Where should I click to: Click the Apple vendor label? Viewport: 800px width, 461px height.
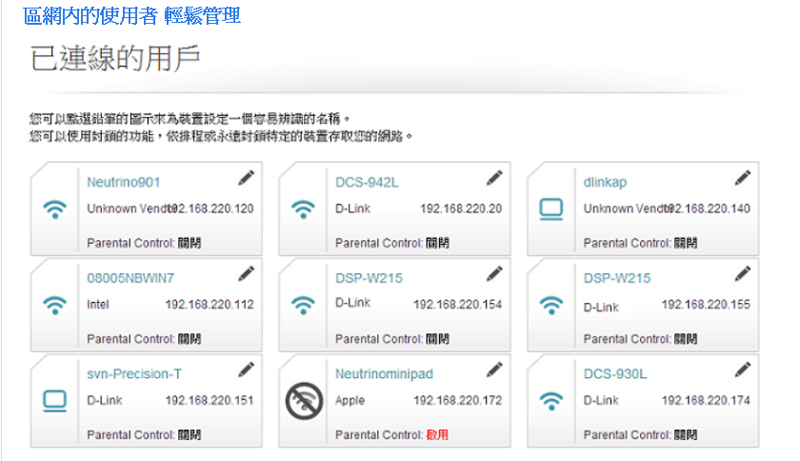(350, 400)
